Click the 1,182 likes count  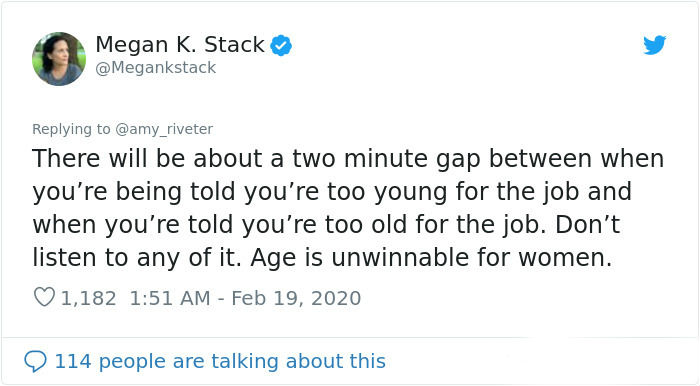88,298
